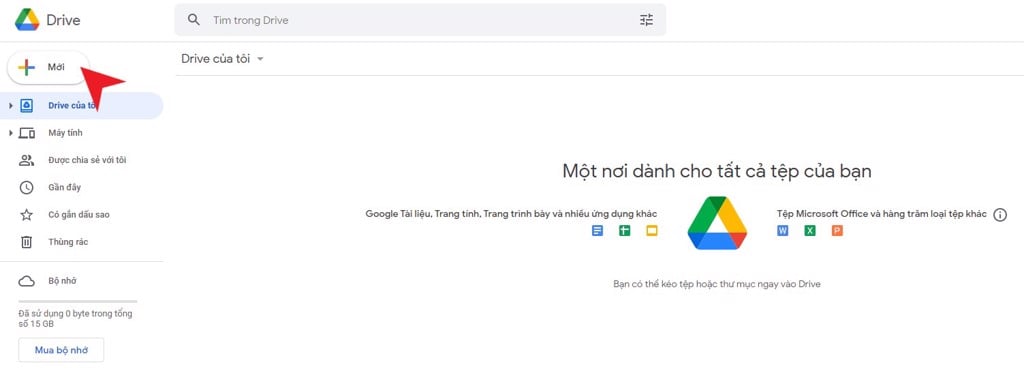Click the computer devices icon
The image size is (1024, 382).
pyautogui.click(x=26, y=133)
